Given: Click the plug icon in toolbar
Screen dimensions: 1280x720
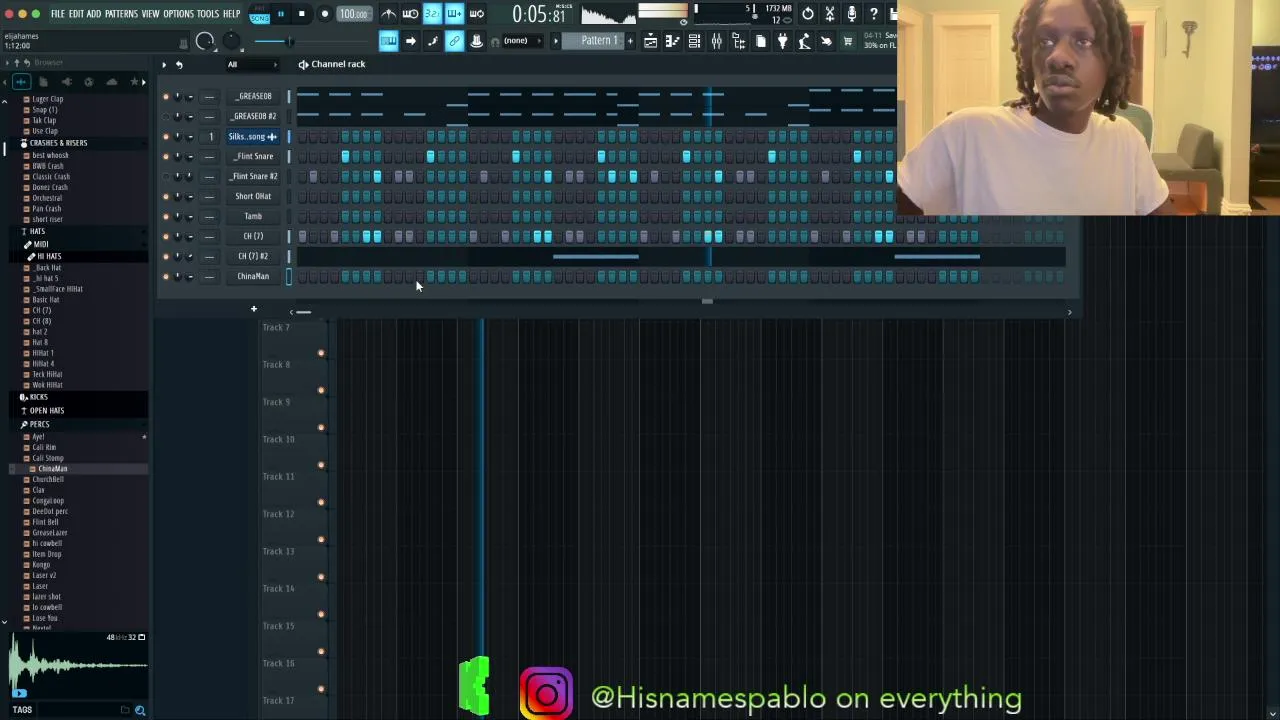Looking at the screenshot, I should pos(782,41).
